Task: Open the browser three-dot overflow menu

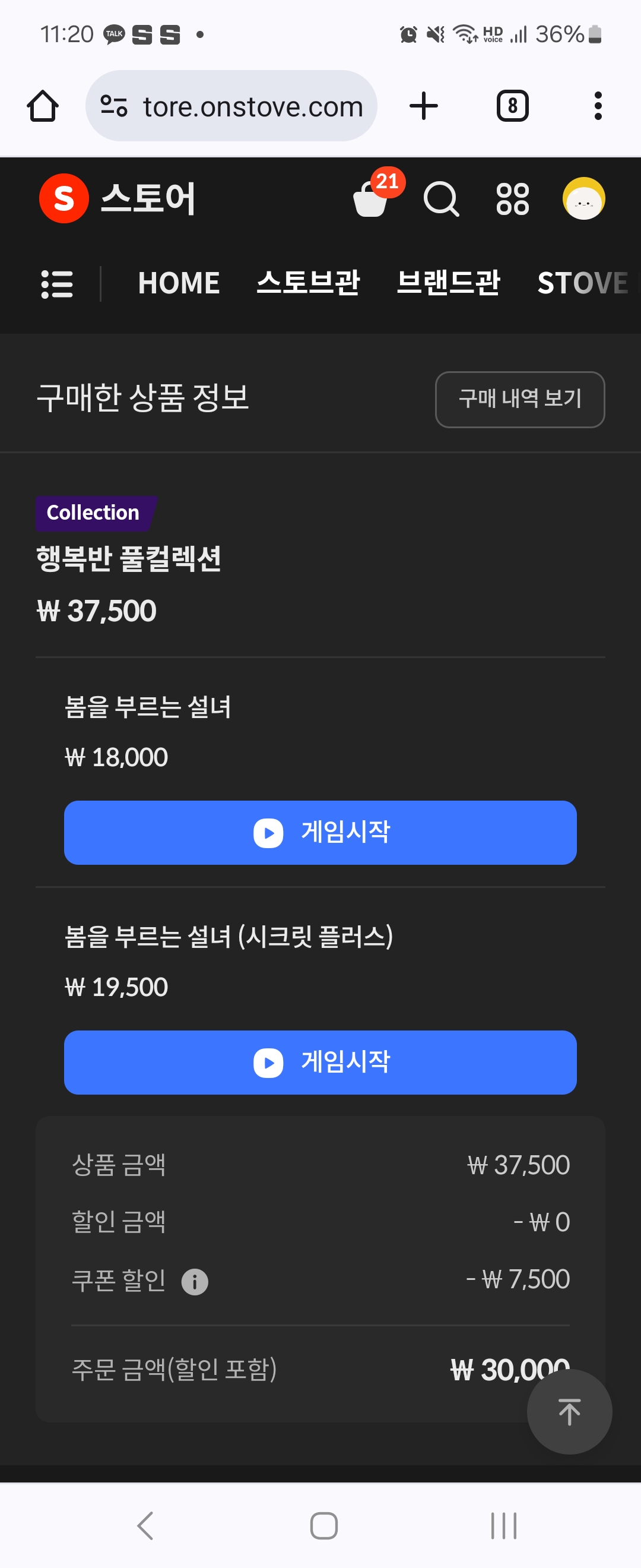Action: 598,106
